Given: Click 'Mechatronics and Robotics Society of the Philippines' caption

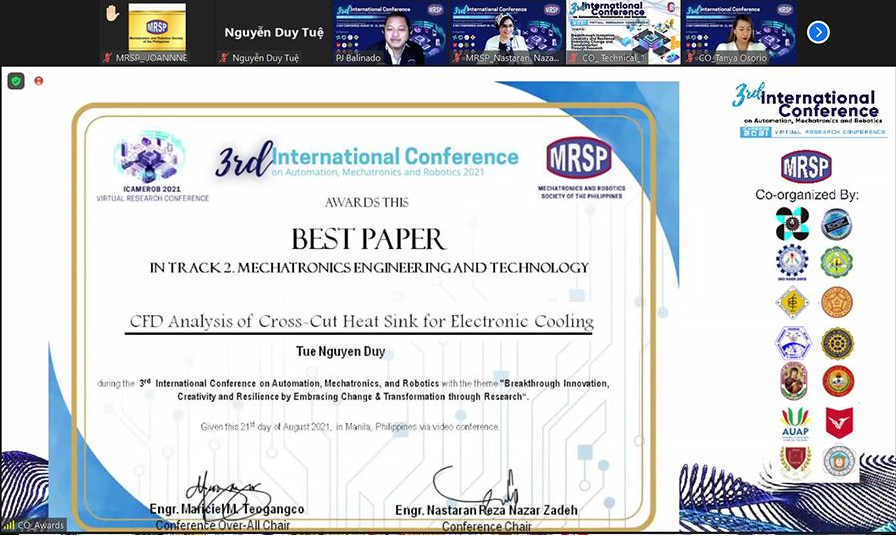Looking at the screenshot, I should tap(582, 192).
